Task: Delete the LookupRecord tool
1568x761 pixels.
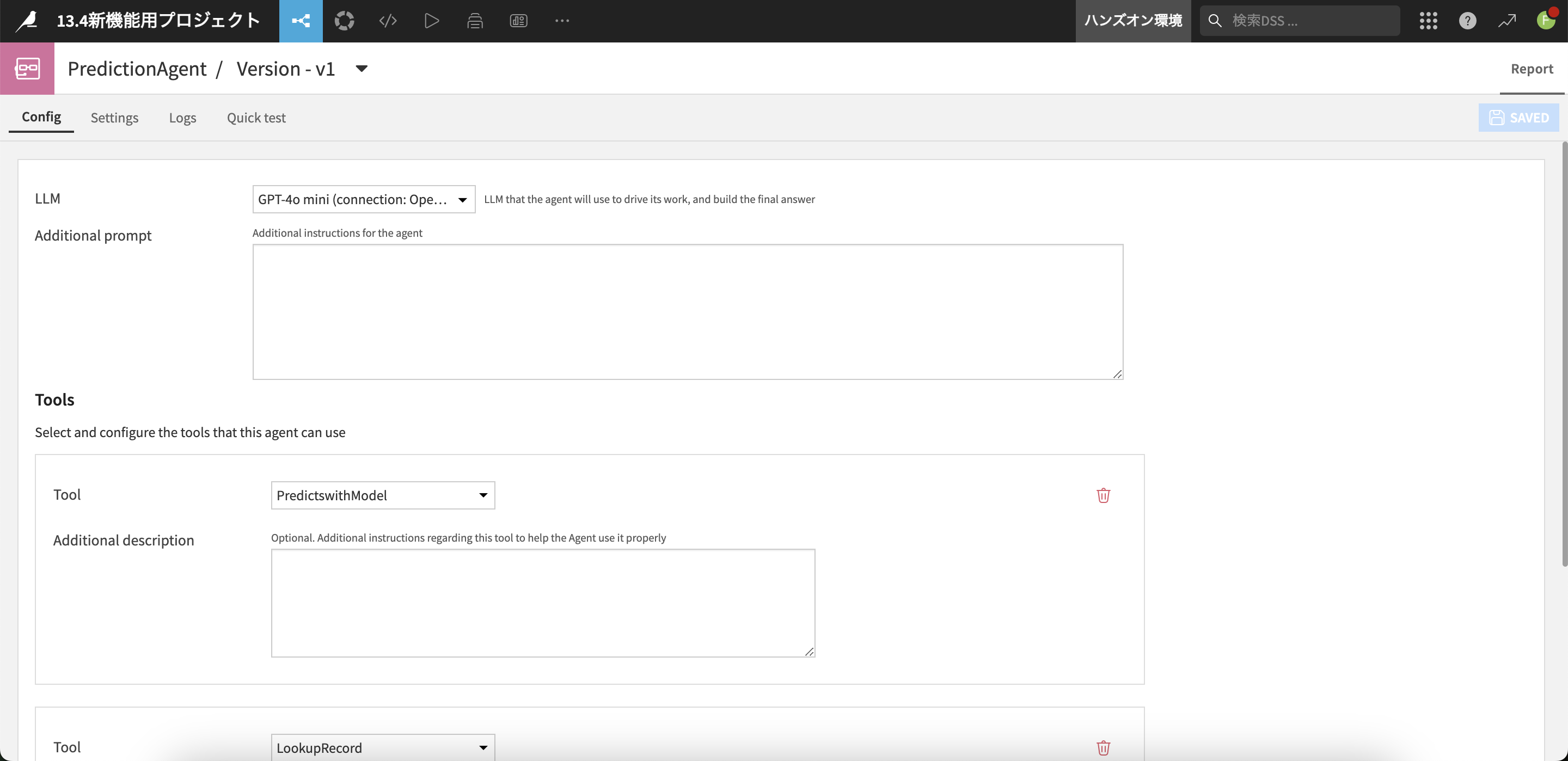Action: click(1103, 747)
